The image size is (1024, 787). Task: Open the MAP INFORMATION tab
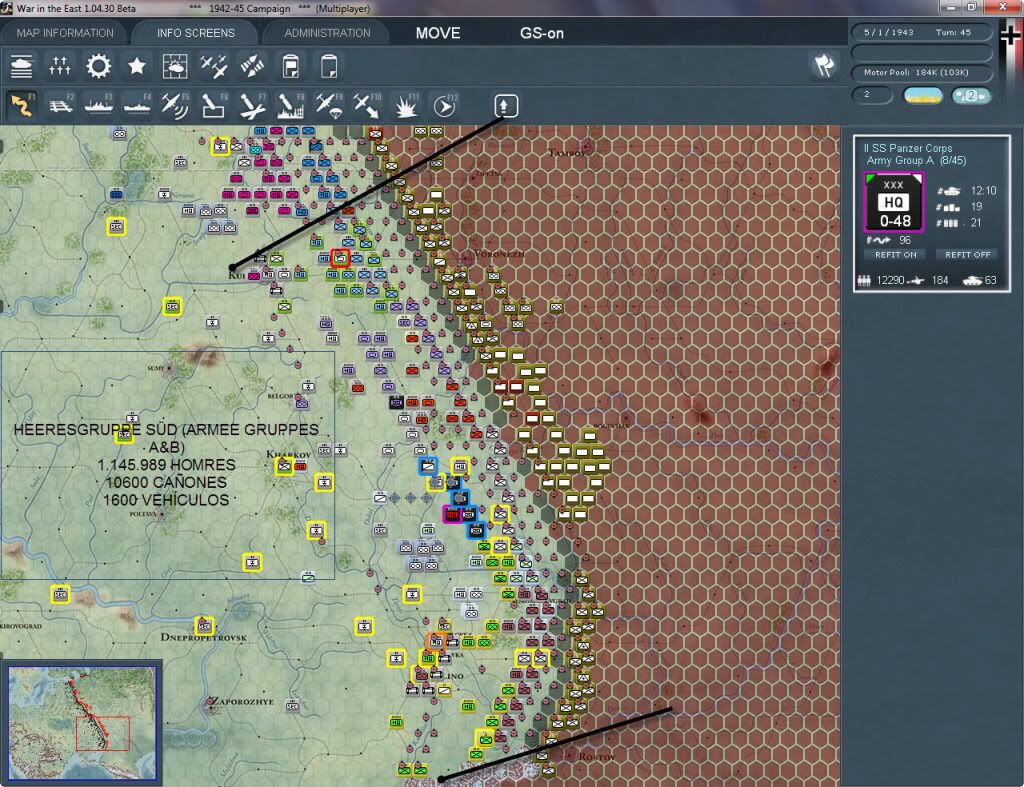(65, 33)
